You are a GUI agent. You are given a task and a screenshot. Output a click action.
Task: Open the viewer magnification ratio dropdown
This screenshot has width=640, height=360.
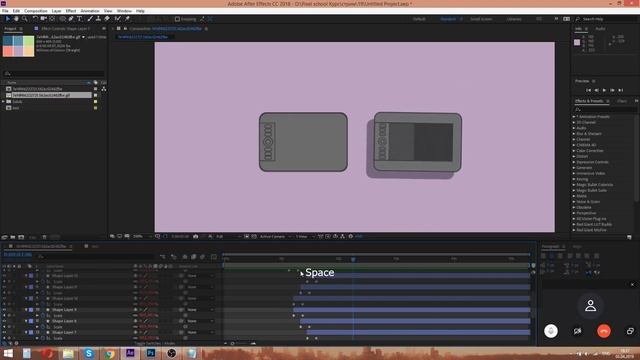tap(141, 236)
